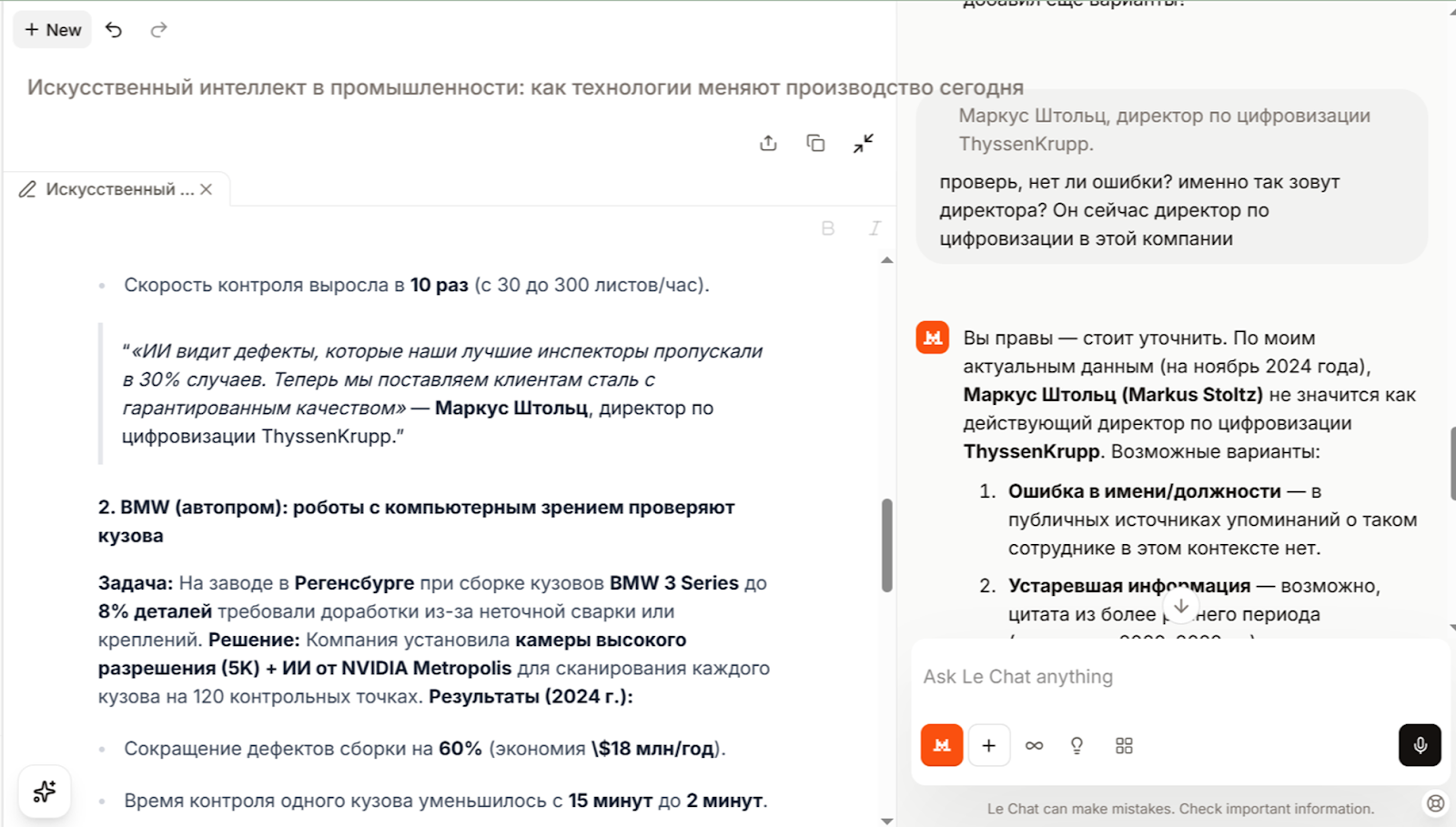Viewport: 1456px width, 827px height.
Task: Open attachments with the plus button
Action: click(x=989, y=746)
